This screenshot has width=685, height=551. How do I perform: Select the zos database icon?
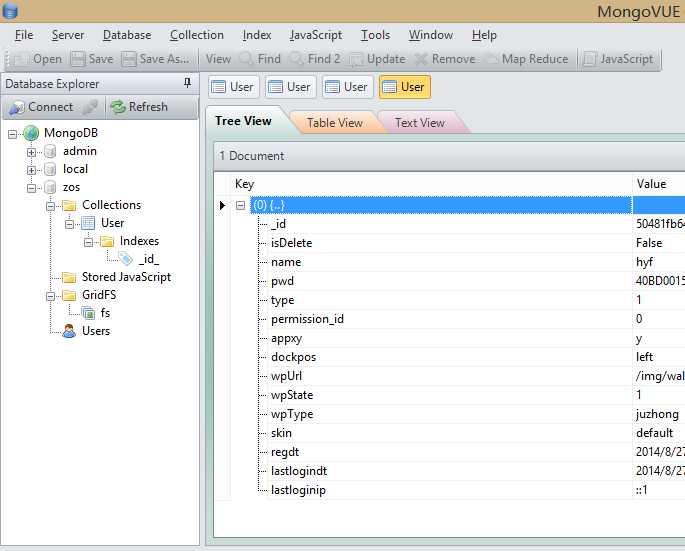pyautogui.click(x=50, y=188)
